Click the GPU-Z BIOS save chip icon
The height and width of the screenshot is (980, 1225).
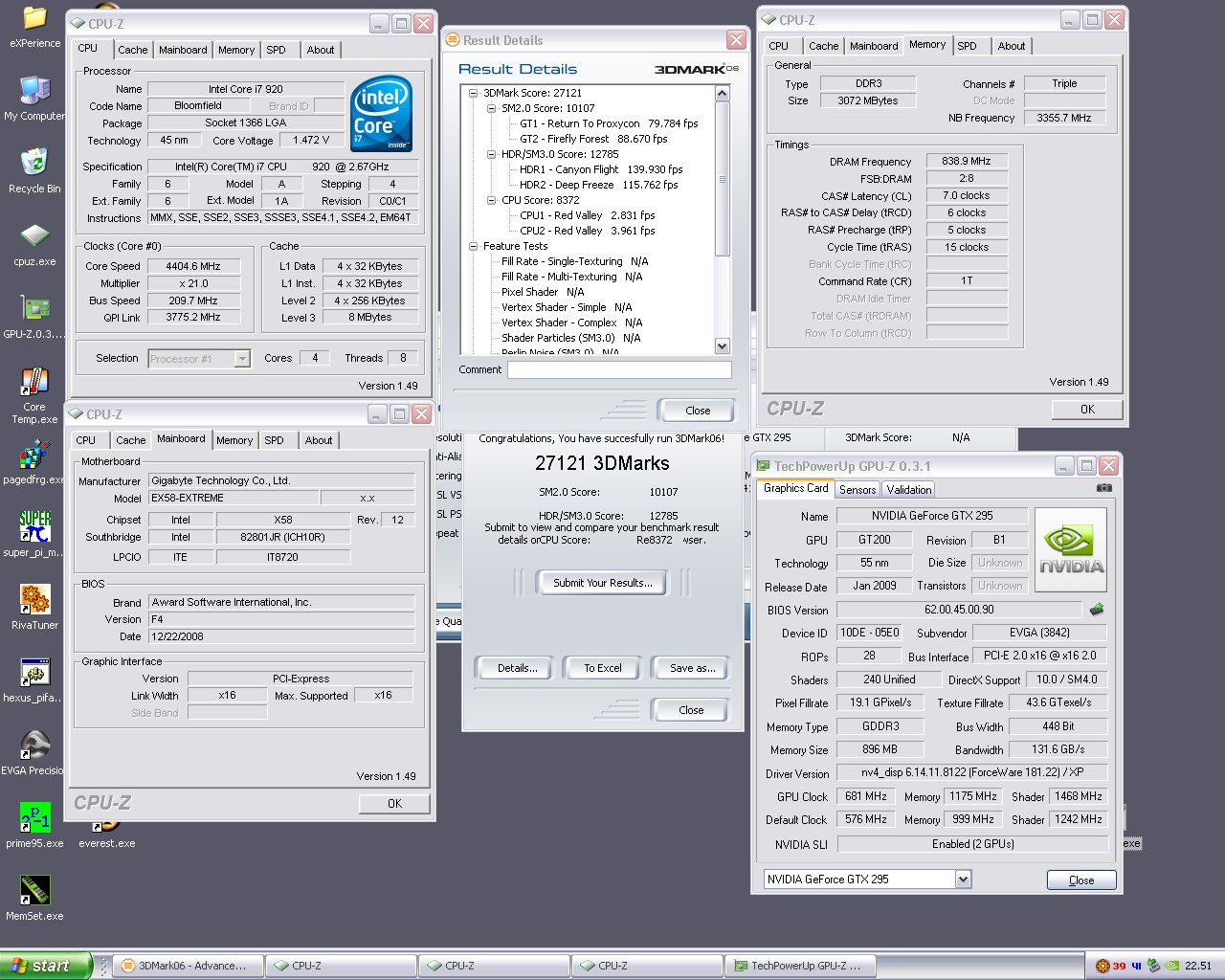1097,609
